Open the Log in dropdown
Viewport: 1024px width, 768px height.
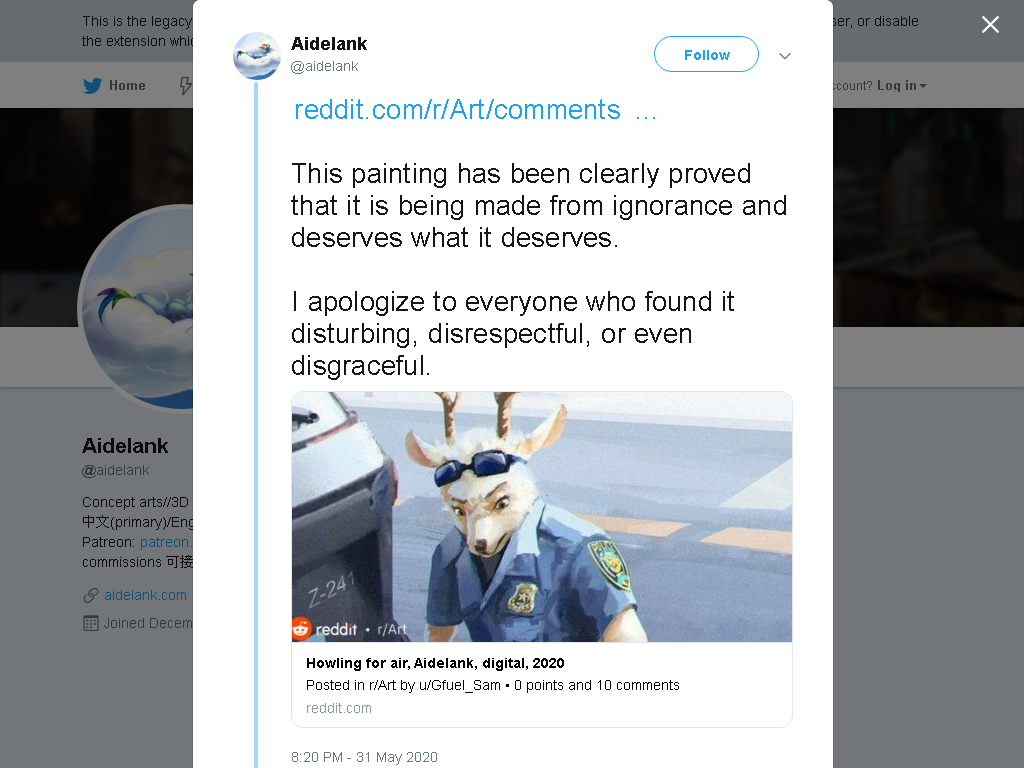coord(901,86)
